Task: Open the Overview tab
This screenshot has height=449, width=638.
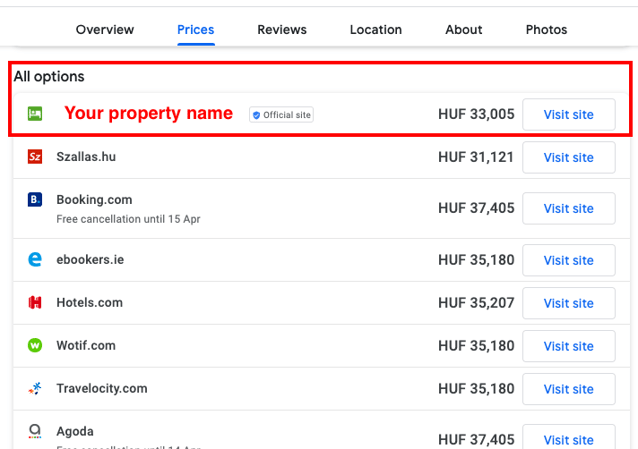Action: [105, 30]
